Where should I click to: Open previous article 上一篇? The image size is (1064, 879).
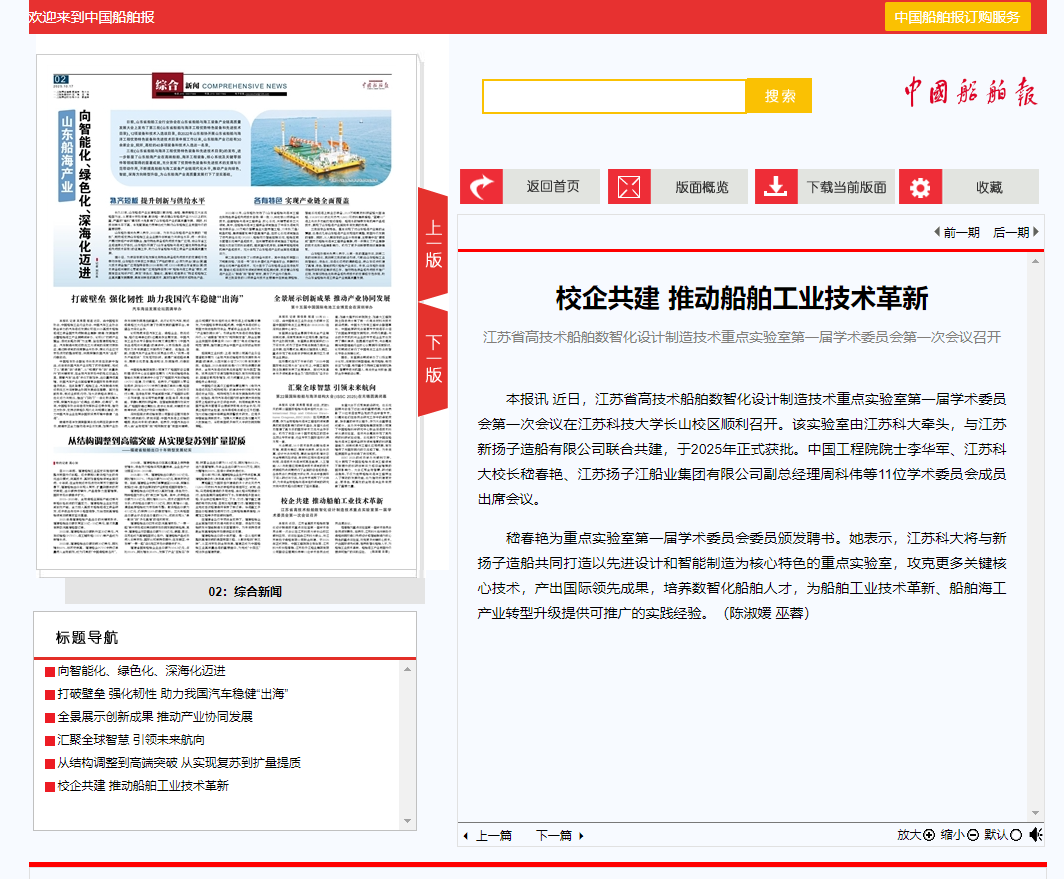(x=487, y=835)
